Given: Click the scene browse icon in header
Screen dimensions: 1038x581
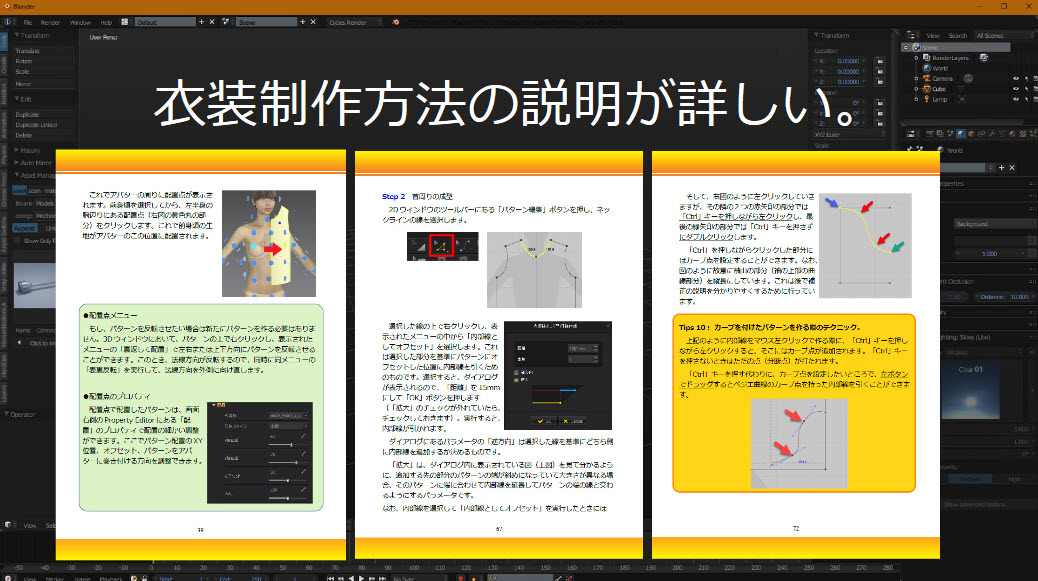Looking at the screenshot, I should pyautogui.click(x=227, y=22).
